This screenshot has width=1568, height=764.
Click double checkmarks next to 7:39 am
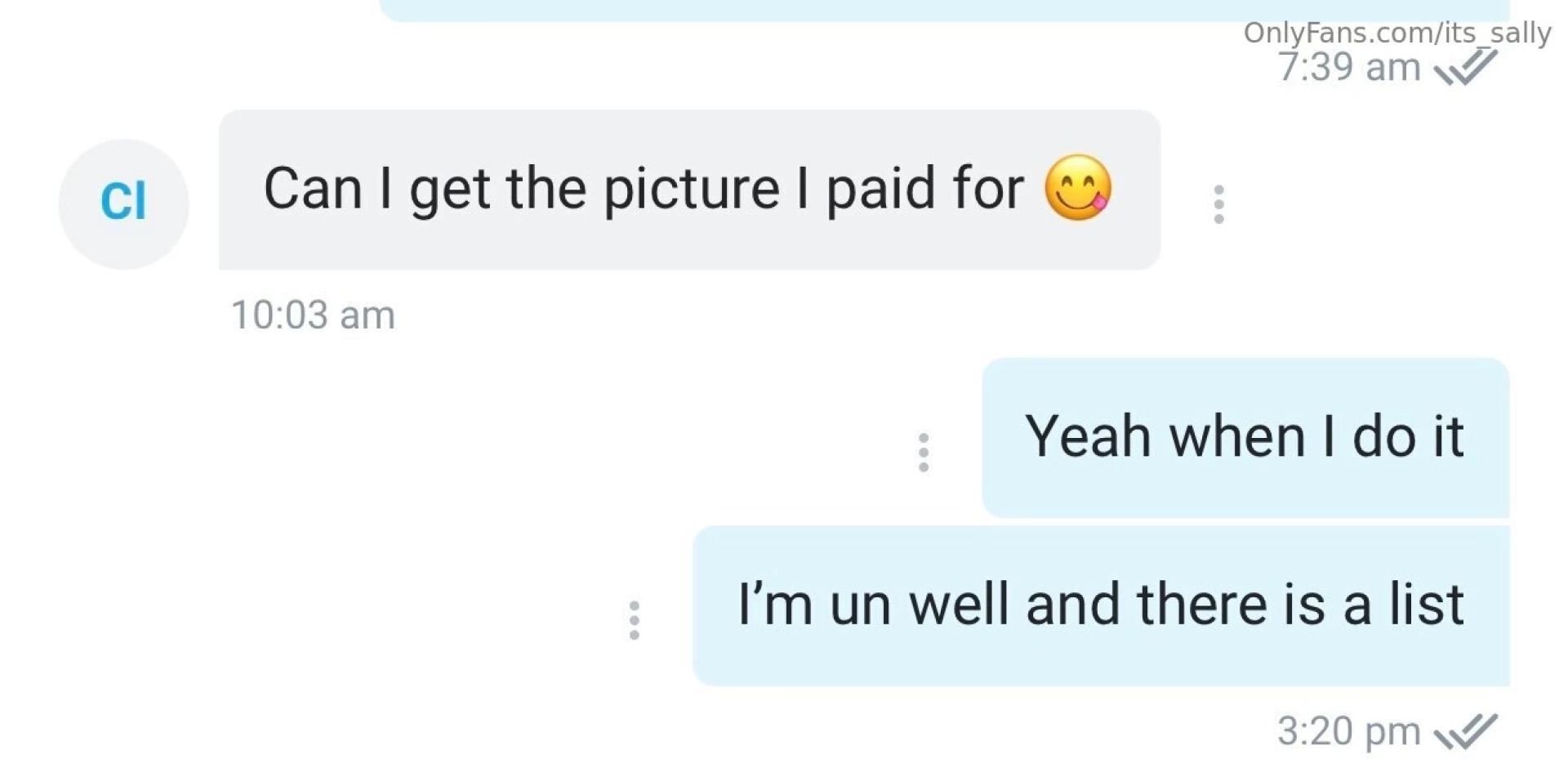click(1466, 67)
